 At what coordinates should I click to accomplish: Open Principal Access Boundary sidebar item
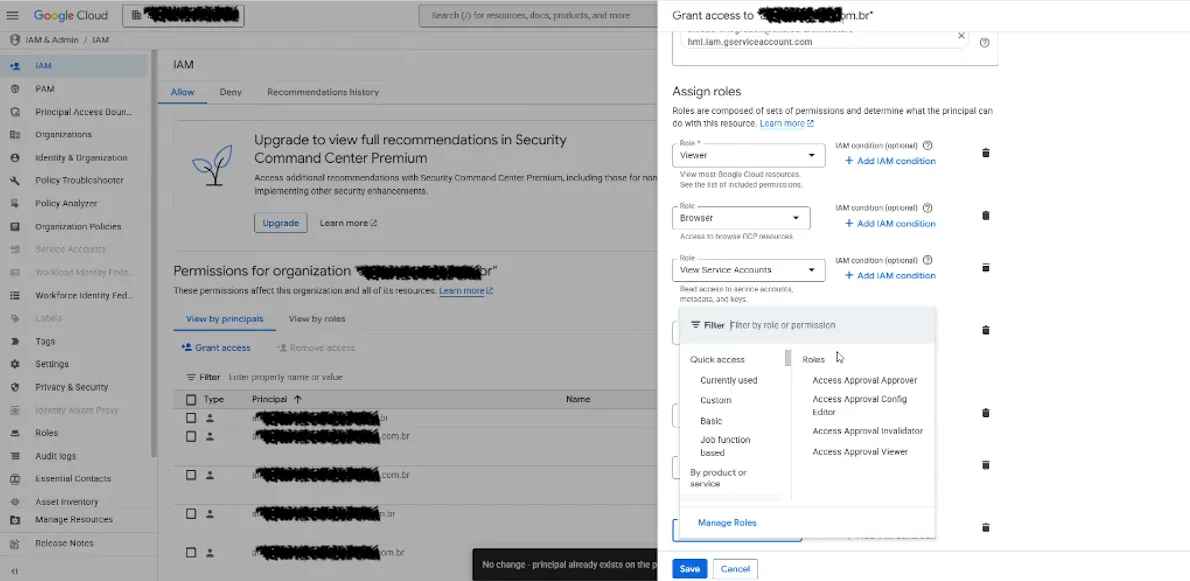pos(83,111)
